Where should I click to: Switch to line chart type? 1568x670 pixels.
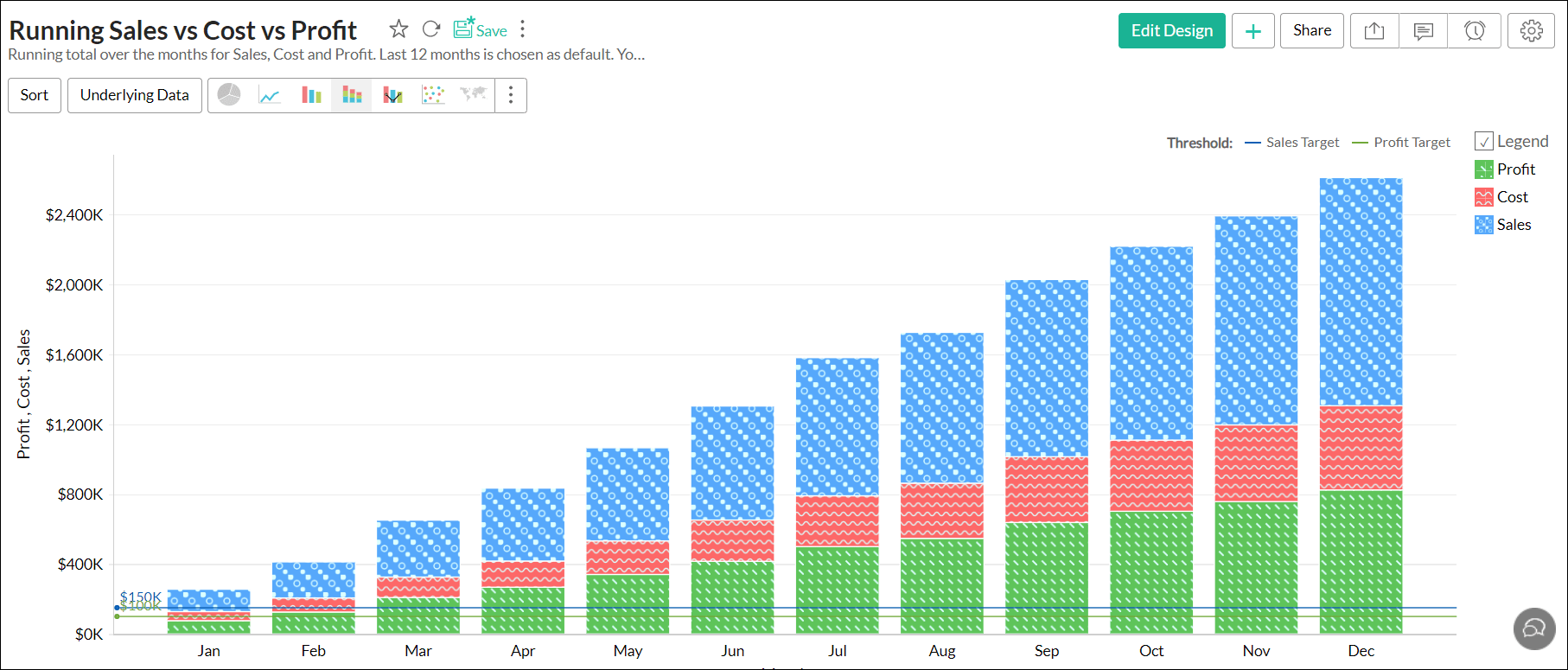pos(270,95)
